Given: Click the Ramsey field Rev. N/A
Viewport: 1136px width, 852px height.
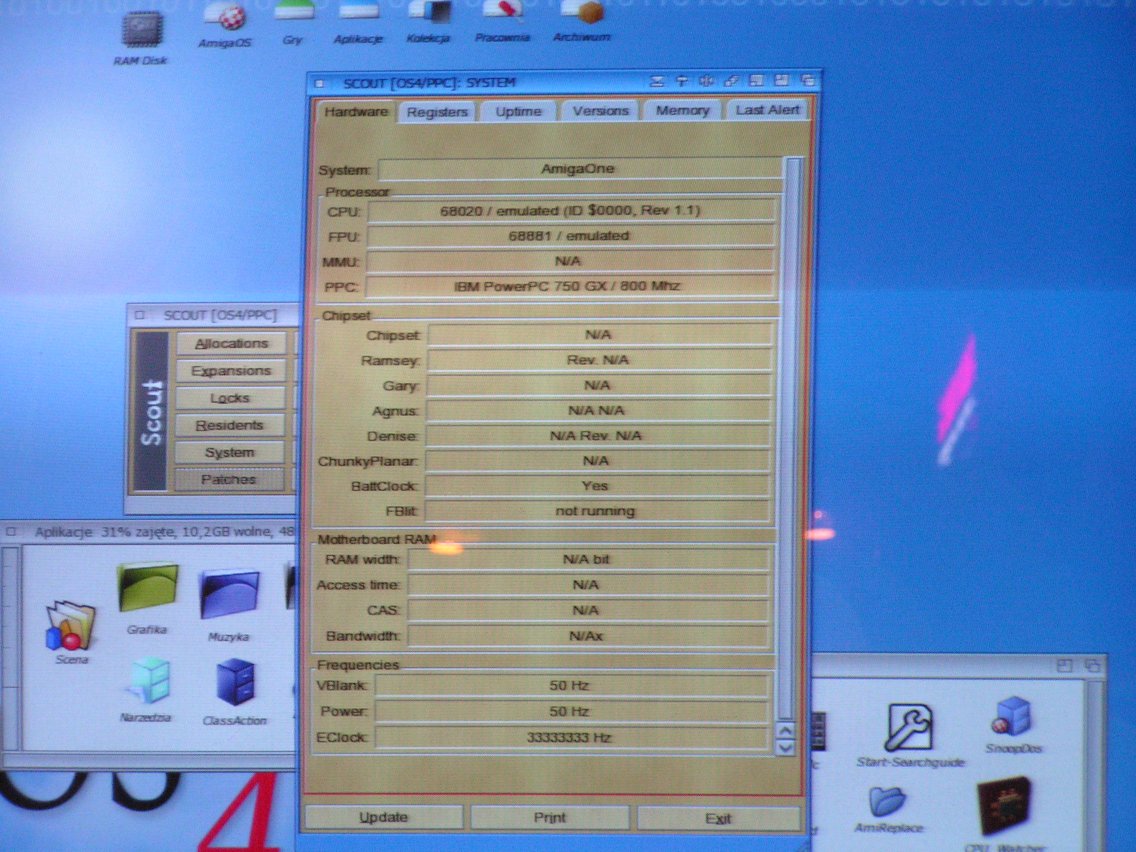Looking at the screenshot, I should (599, 360).
